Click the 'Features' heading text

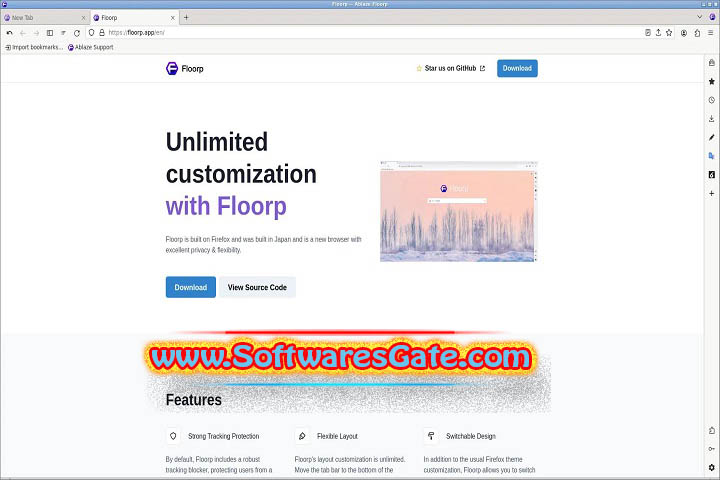(194, 400)
